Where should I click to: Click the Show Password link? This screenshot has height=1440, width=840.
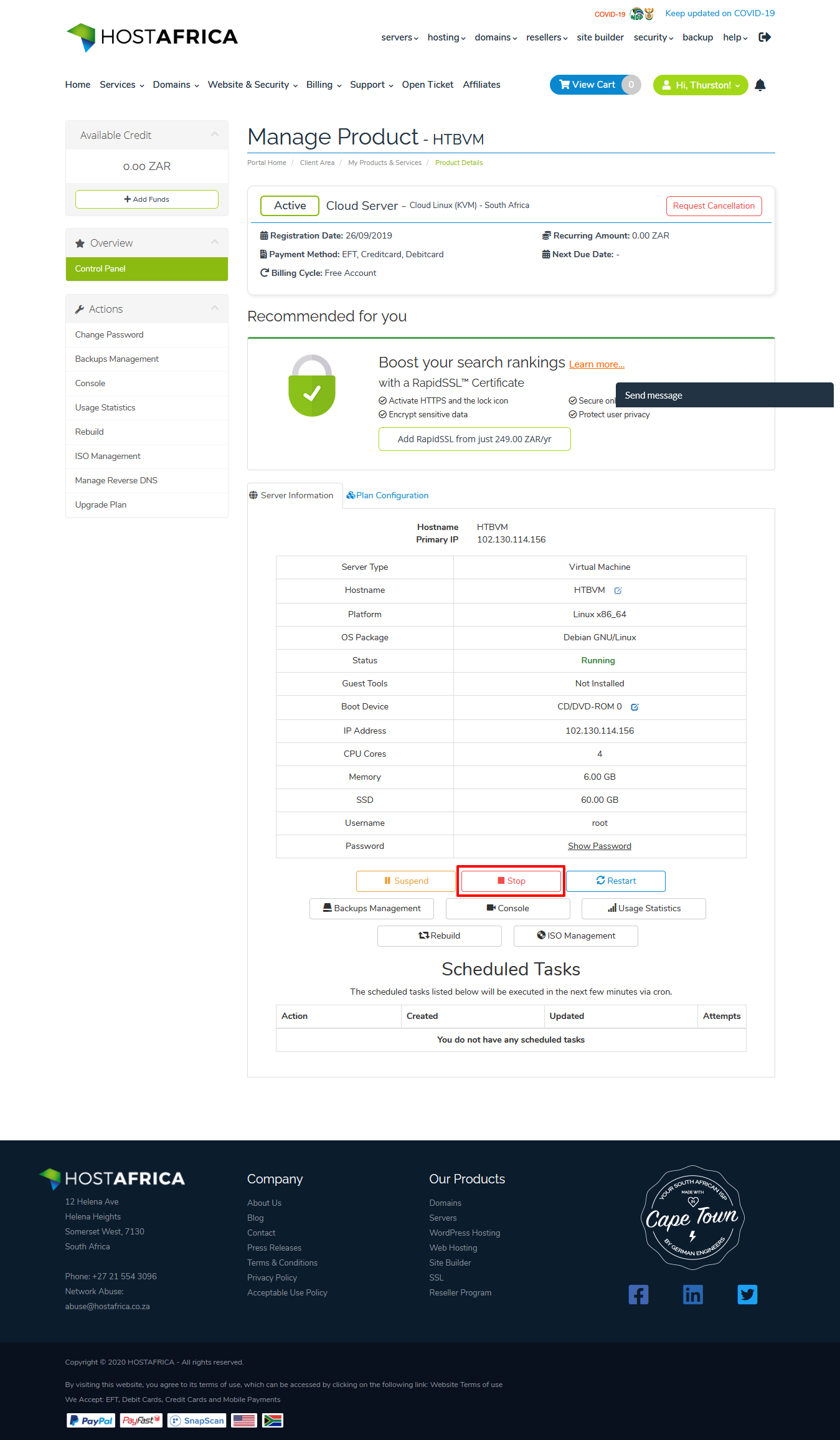pos(600,846)
